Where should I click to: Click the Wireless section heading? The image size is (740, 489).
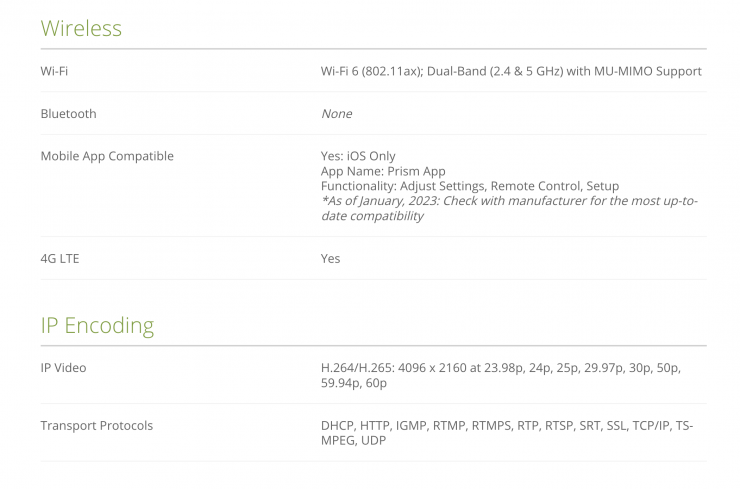coord(81,28)
